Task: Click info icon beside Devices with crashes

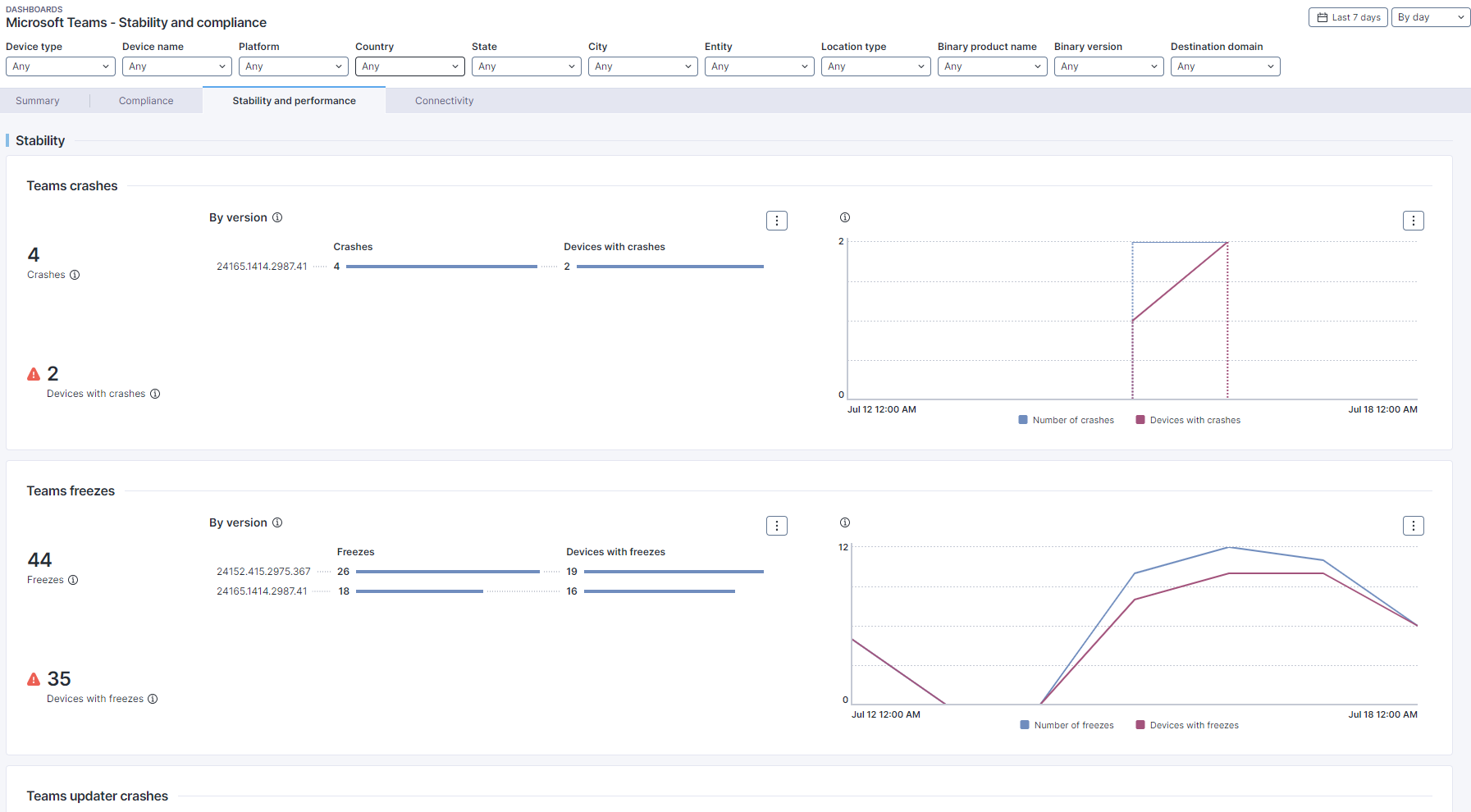Action: pos(155,394)
